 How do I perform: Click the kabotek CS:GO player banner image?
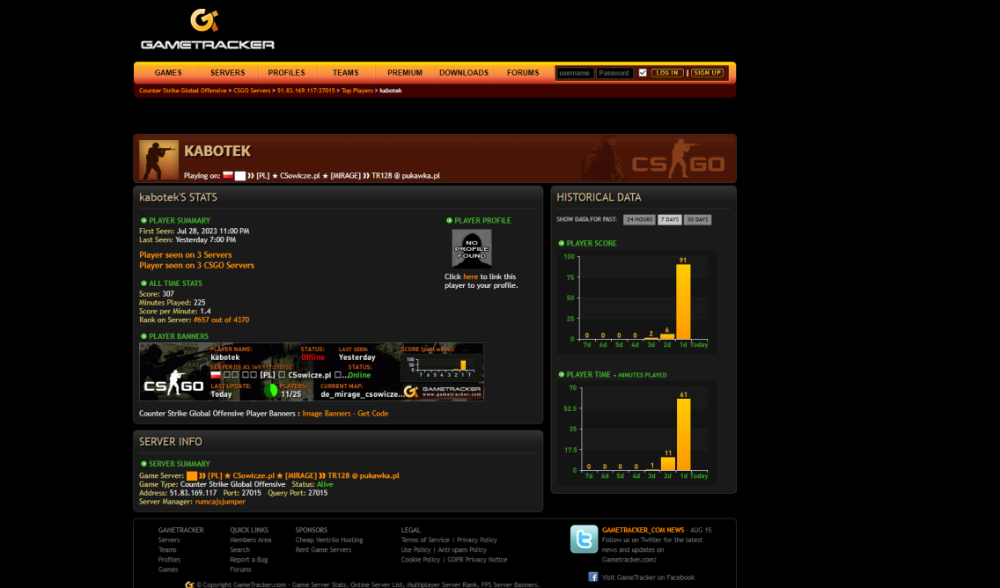(311, 372)
